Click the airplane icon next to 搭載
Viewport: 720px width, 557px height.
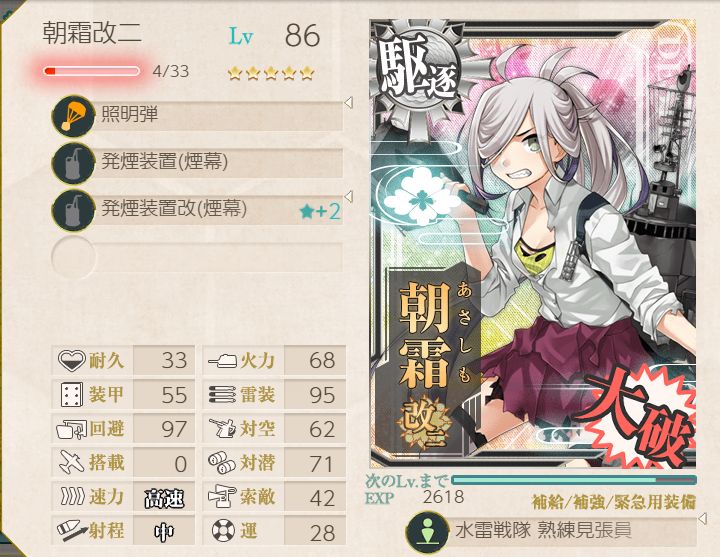coord(72,462)
